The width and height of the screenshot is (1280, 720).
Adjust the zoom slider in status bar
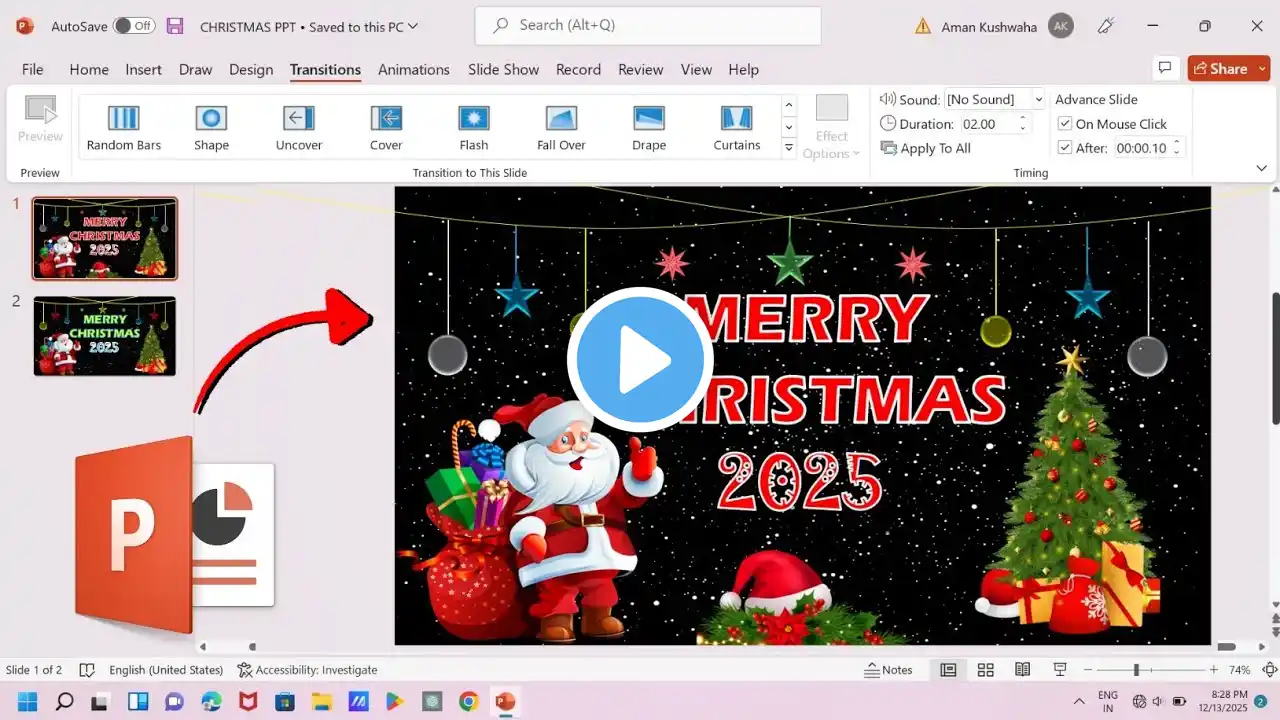coord(1136,670)
